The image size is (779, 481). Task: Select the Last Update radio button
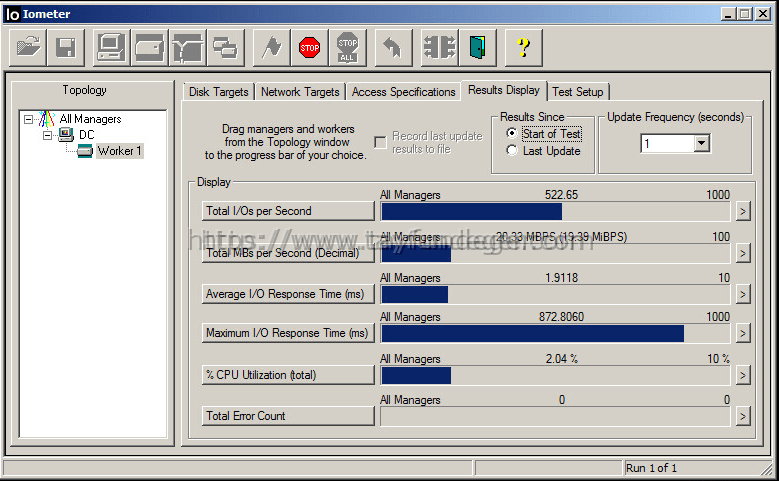click(x=512, y=151)
